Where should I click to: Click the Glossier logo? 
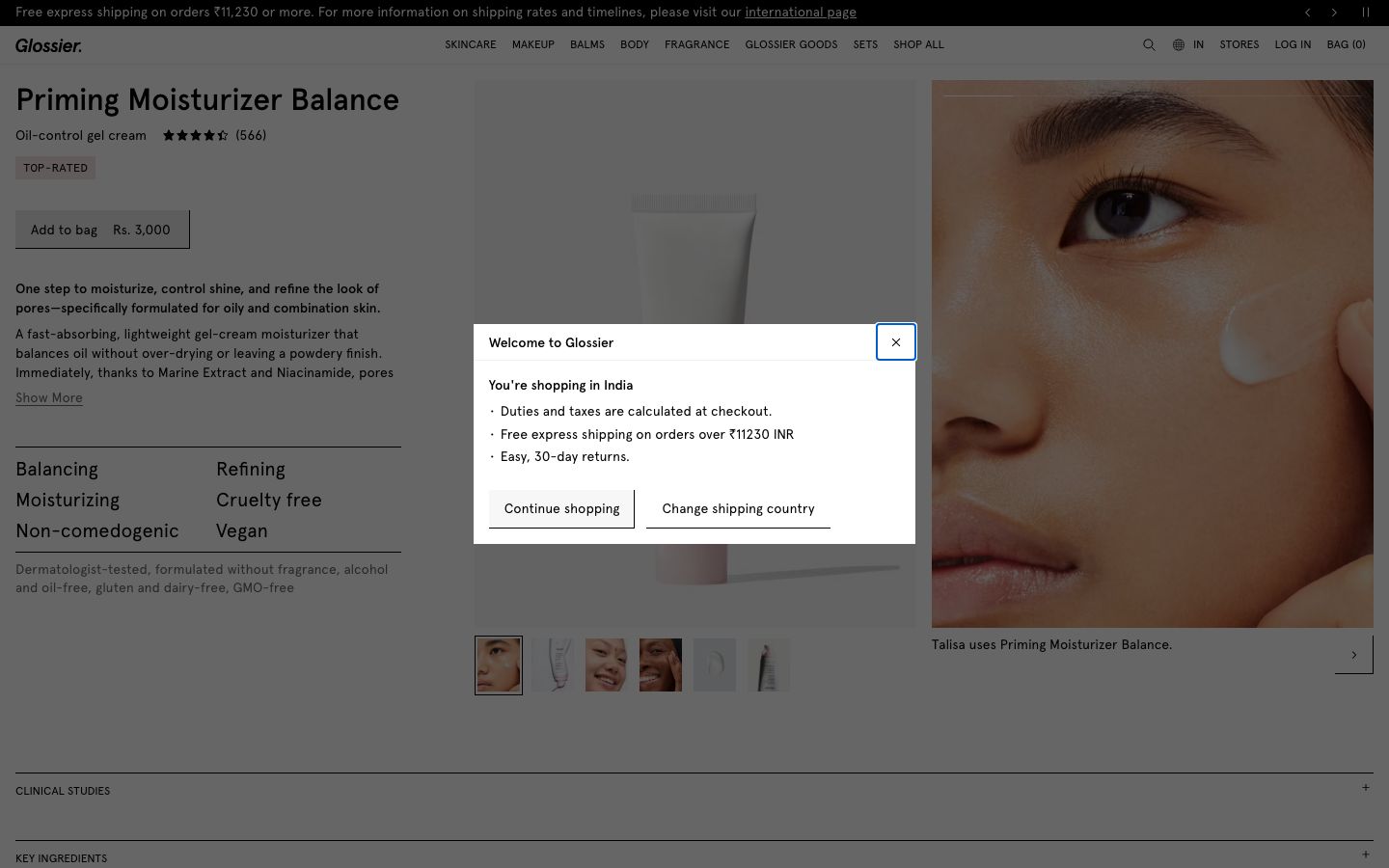click(48, 45)
